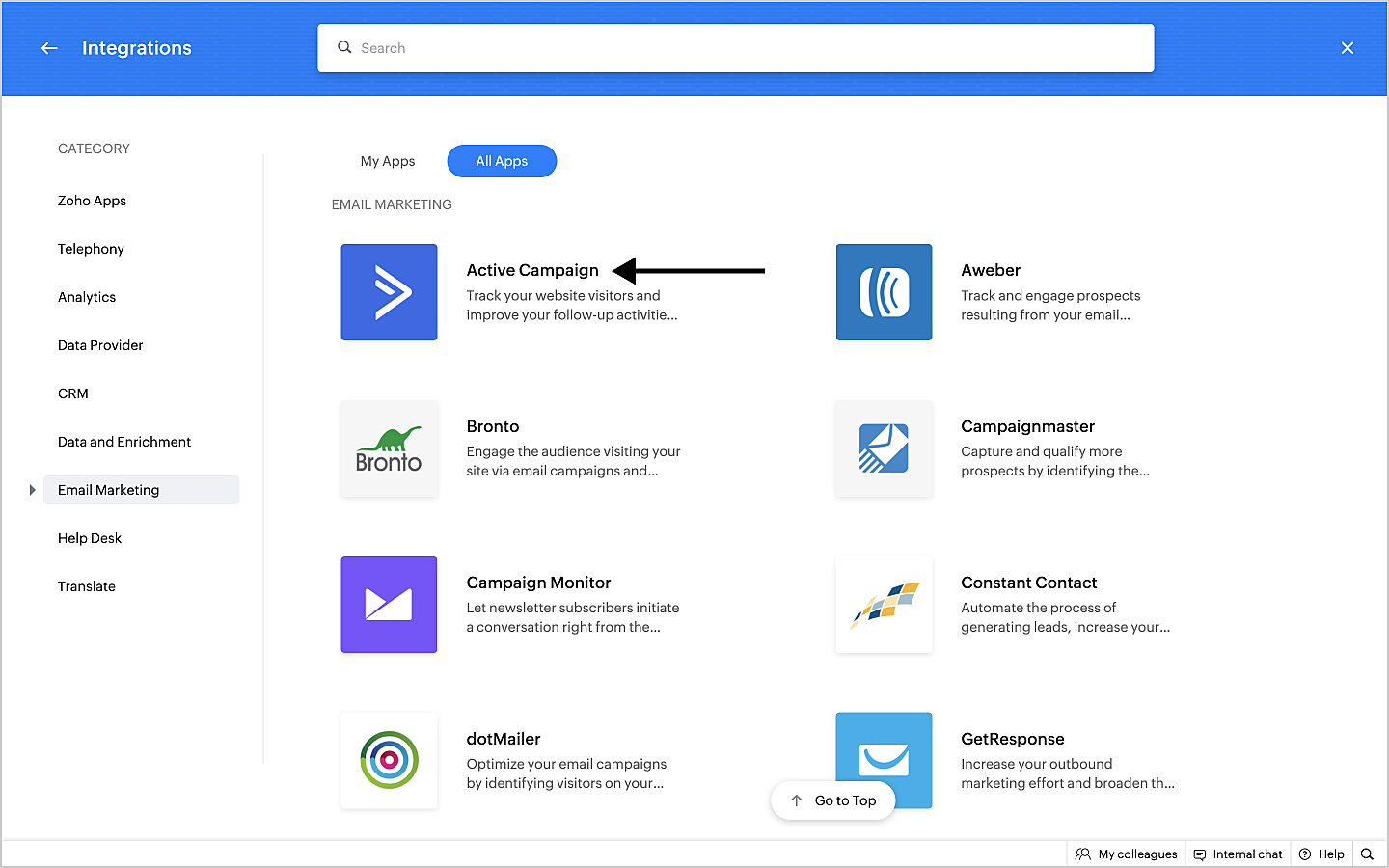This screenshot has height=868, width=1389.
Task: Click the Bronto description text
Action: [574, 461]
